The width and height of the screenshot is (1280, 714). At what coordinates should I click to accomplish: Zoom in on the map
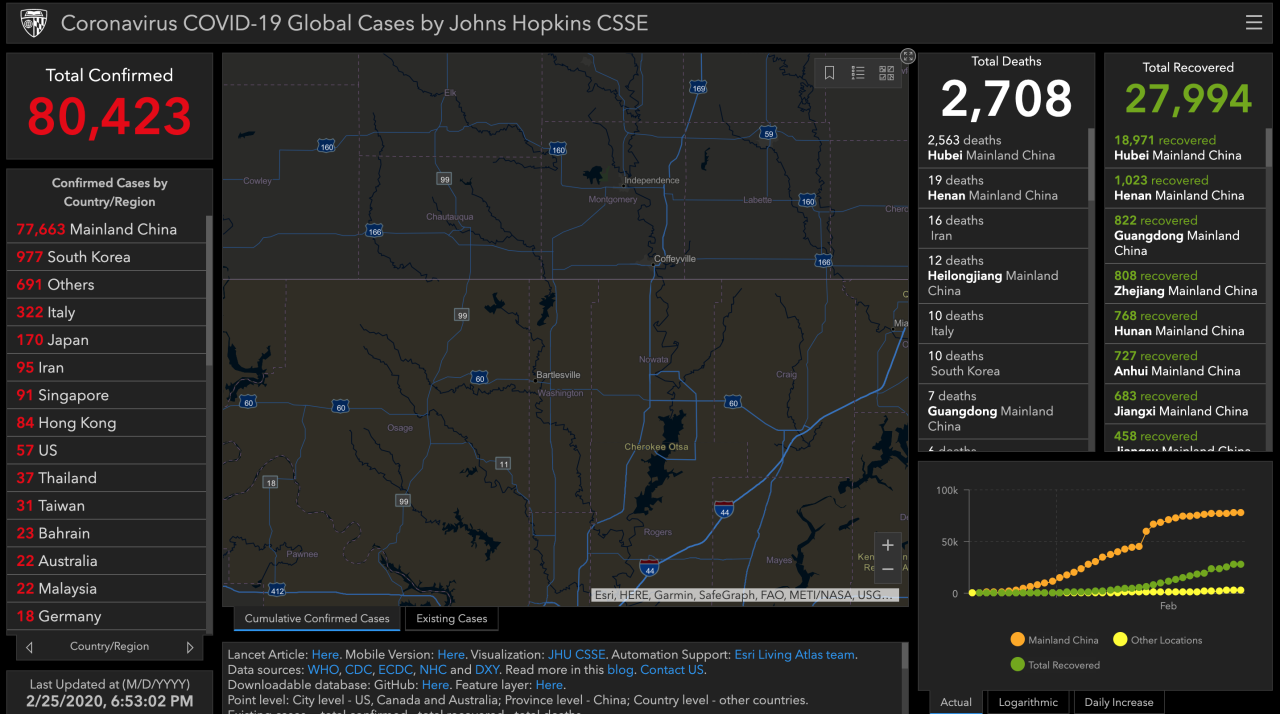887,545
